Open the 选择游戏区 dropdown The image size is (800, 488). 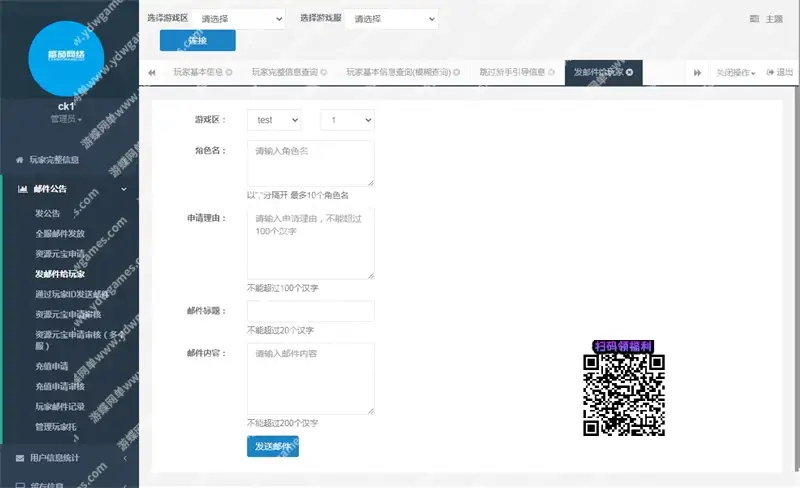[238, 19]
